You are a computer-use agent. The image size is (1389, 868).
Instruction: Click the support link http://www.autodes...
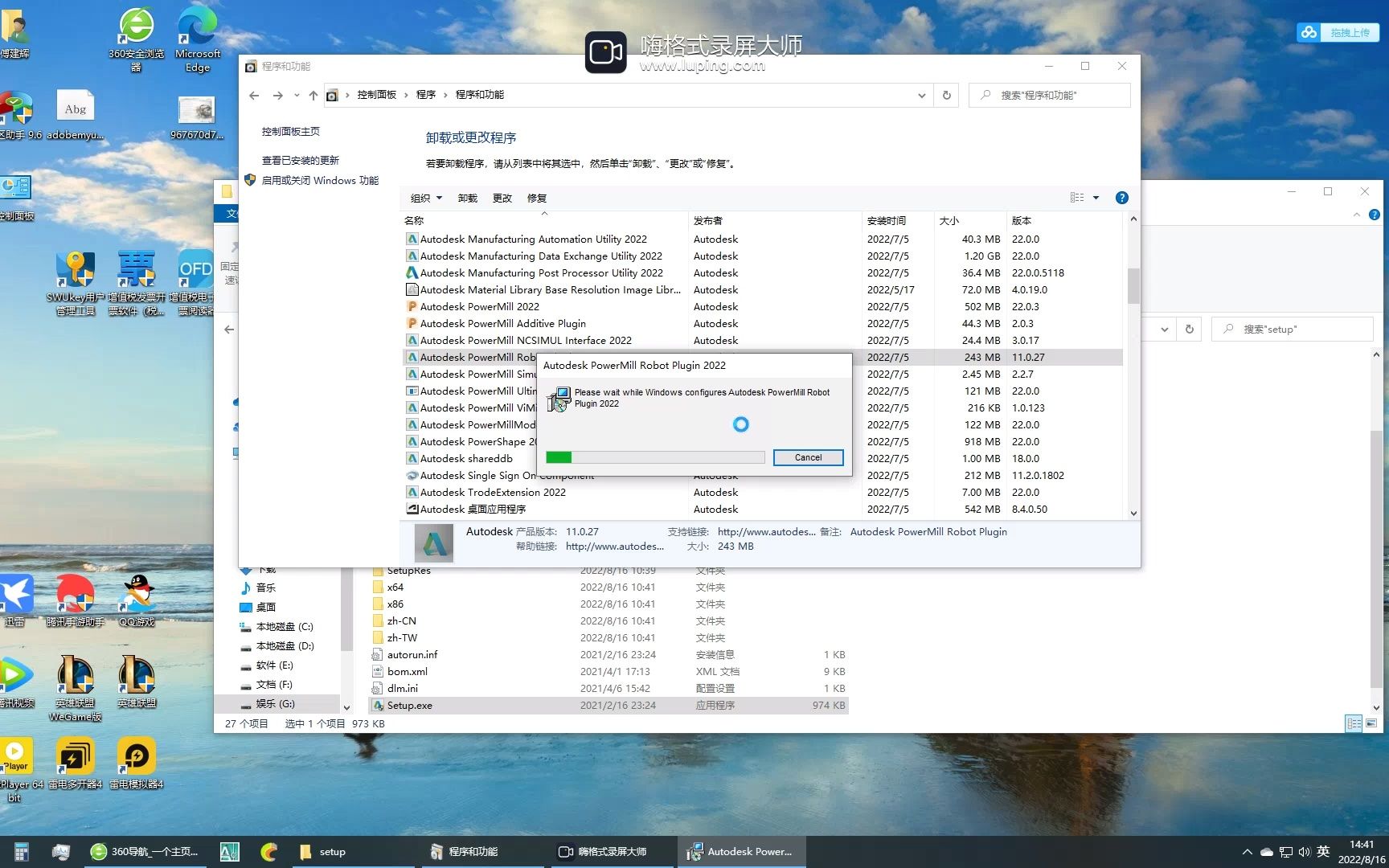[766, 531]
